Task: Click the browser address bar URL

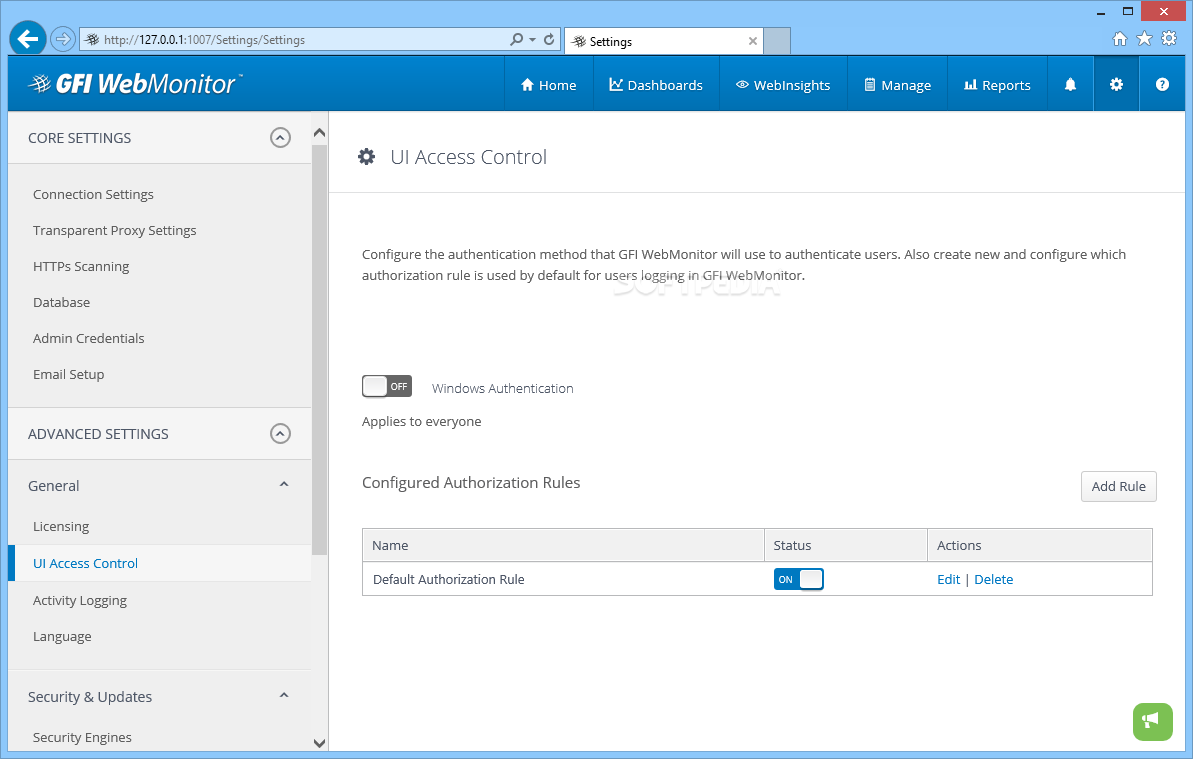Action: (x=204, y=40)
